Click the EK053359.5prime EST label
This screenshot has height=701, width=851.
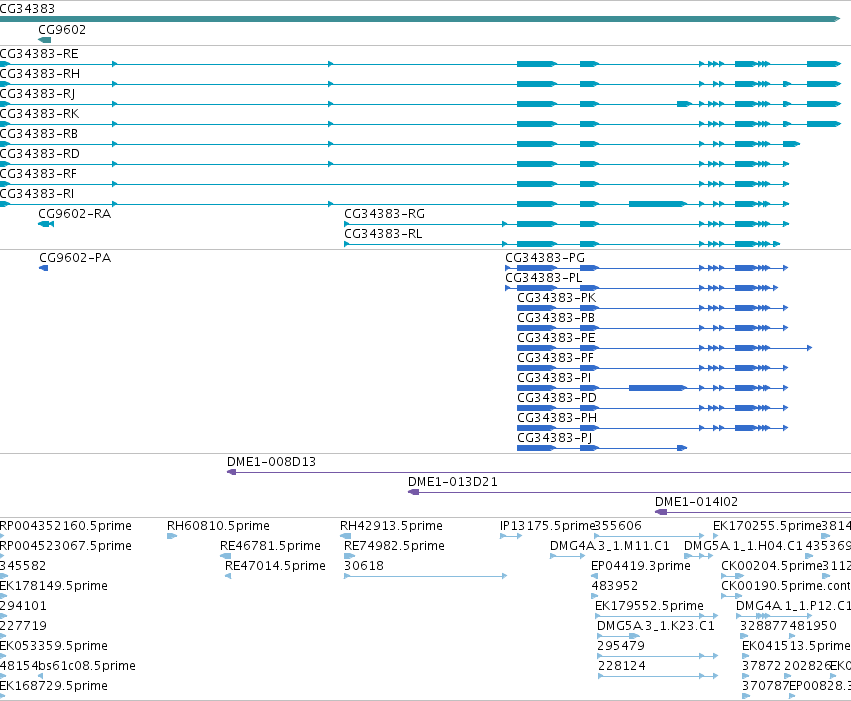click(x=54, y=647)
